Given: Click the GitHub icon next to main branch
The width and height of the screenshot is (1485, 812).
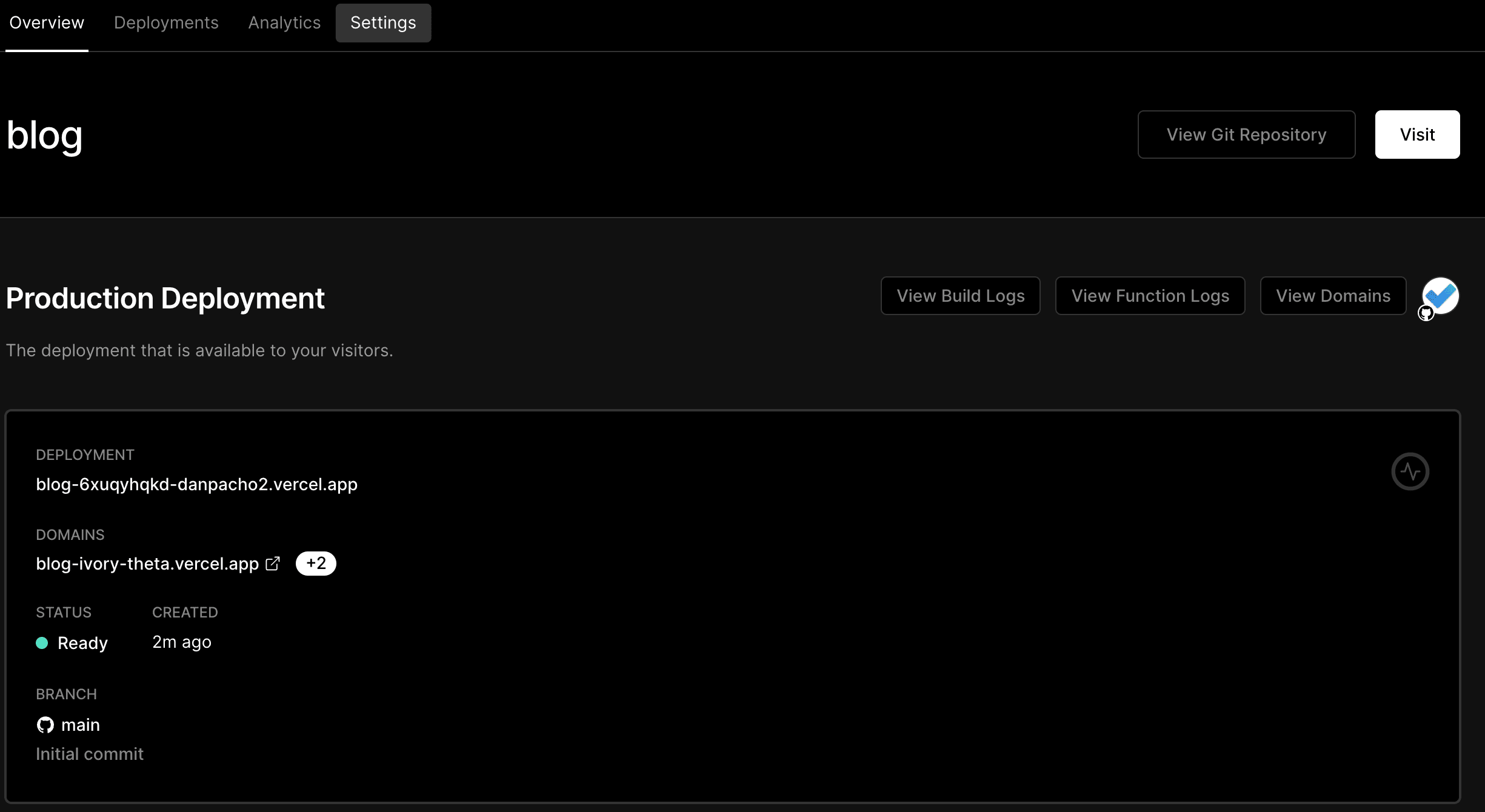Looking at the screenshot, I should [x=45, y=725].
